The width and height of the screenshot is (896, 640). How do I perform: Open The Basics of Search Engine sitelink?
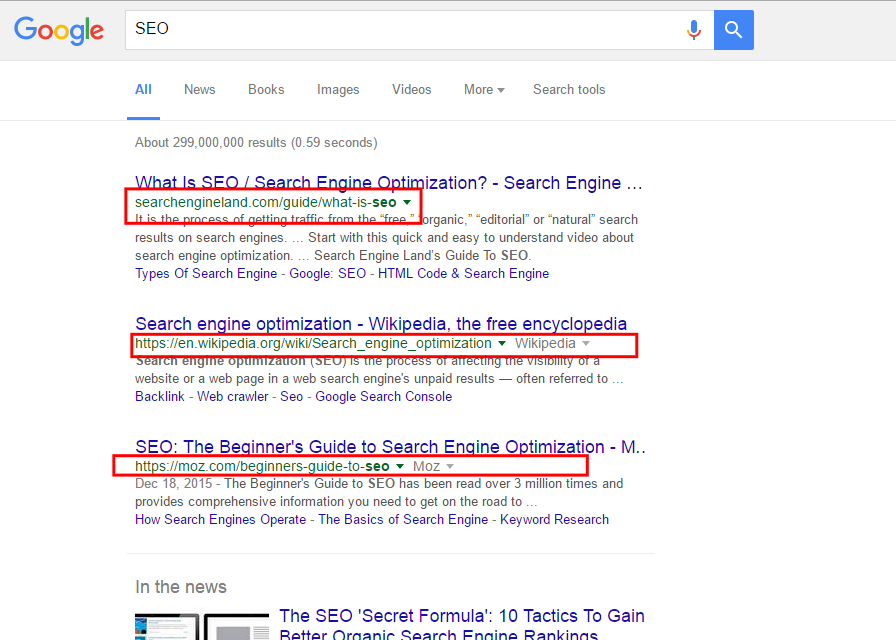pyautogui.click(x=403, y=519)
